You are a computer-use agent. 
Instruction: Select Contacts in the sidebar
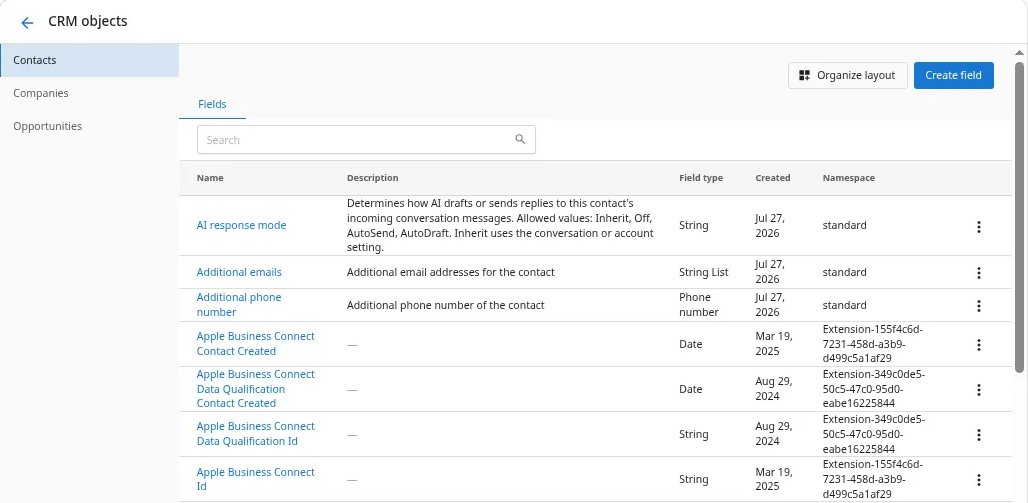[x=89, y=60]
